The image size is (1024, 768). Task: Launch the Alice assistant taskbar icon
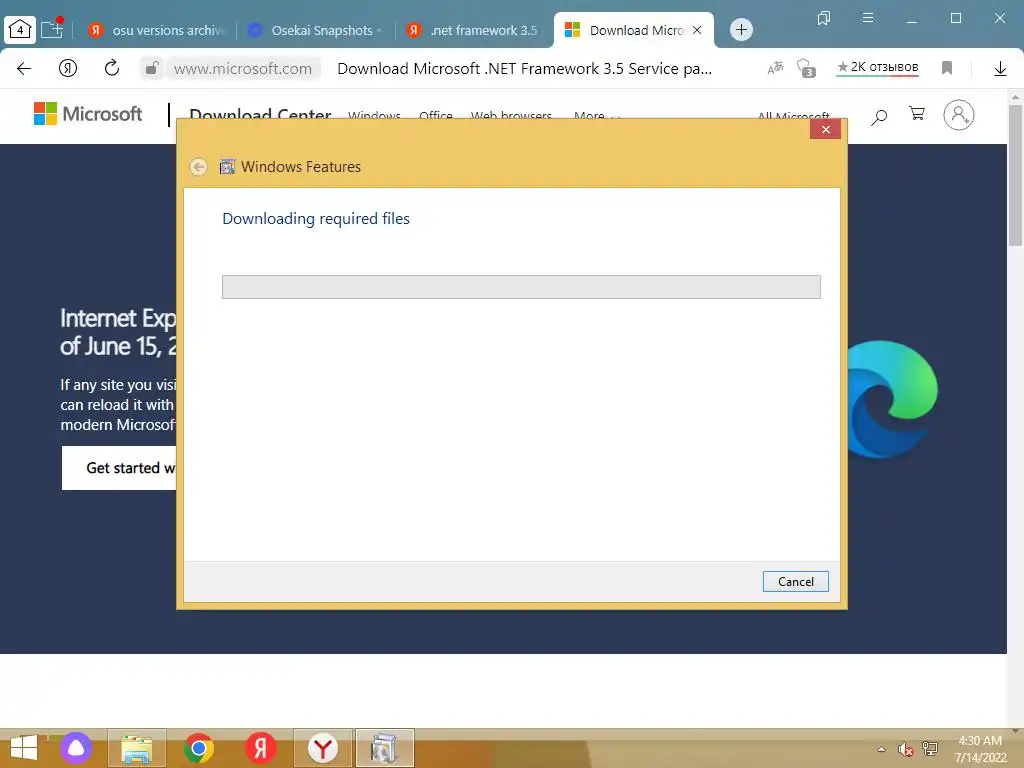coord(76,748)
